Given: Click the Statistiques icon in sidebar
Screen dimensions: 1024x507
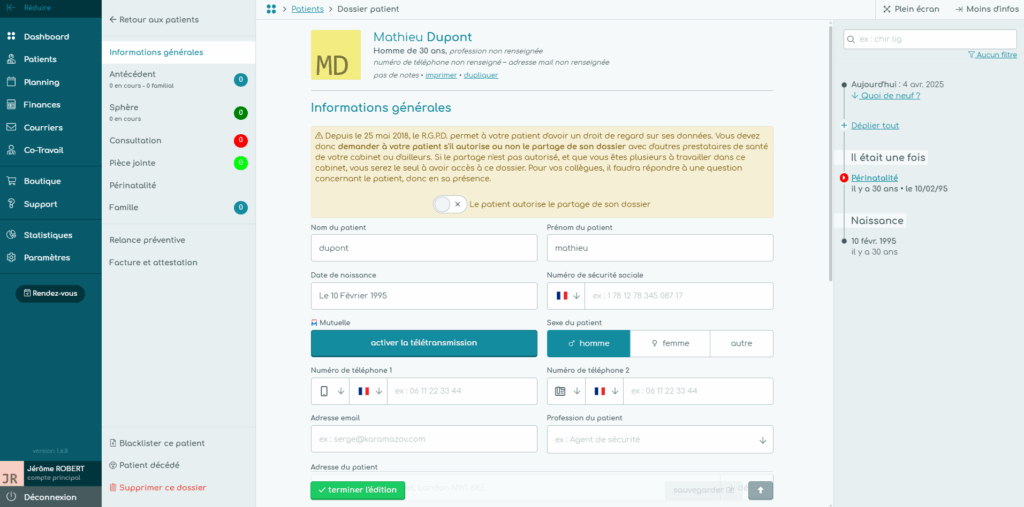Looking at the screenshot, I should [x=12, y=235].
